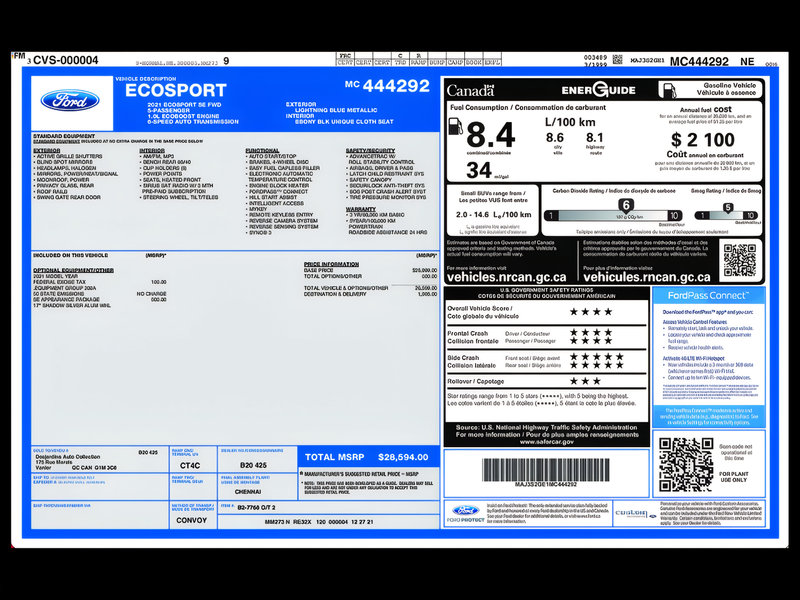Click the VIN barcode MAJ3S2GE1MC444292
The height and width of the screenshot is (600, 800).
pyautogui.click(x=545, y=470)
